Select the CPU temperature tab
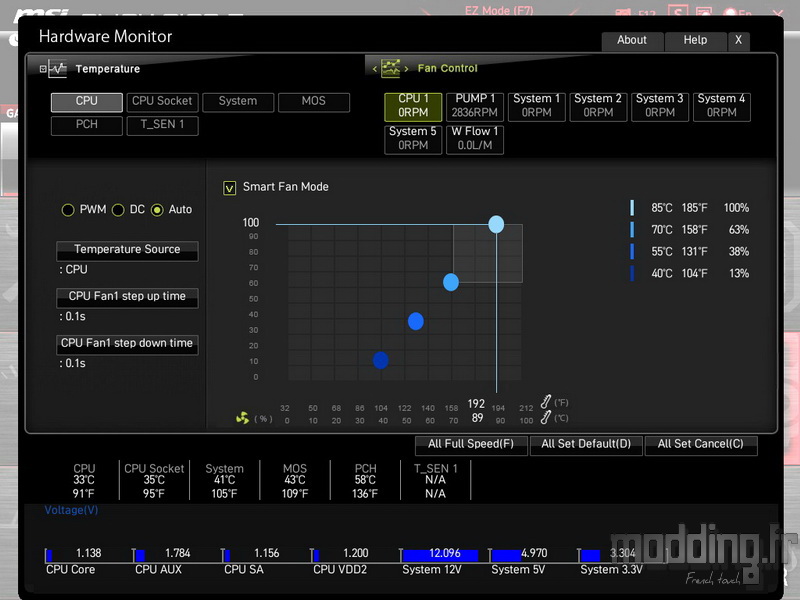 [x=87, y=102]
